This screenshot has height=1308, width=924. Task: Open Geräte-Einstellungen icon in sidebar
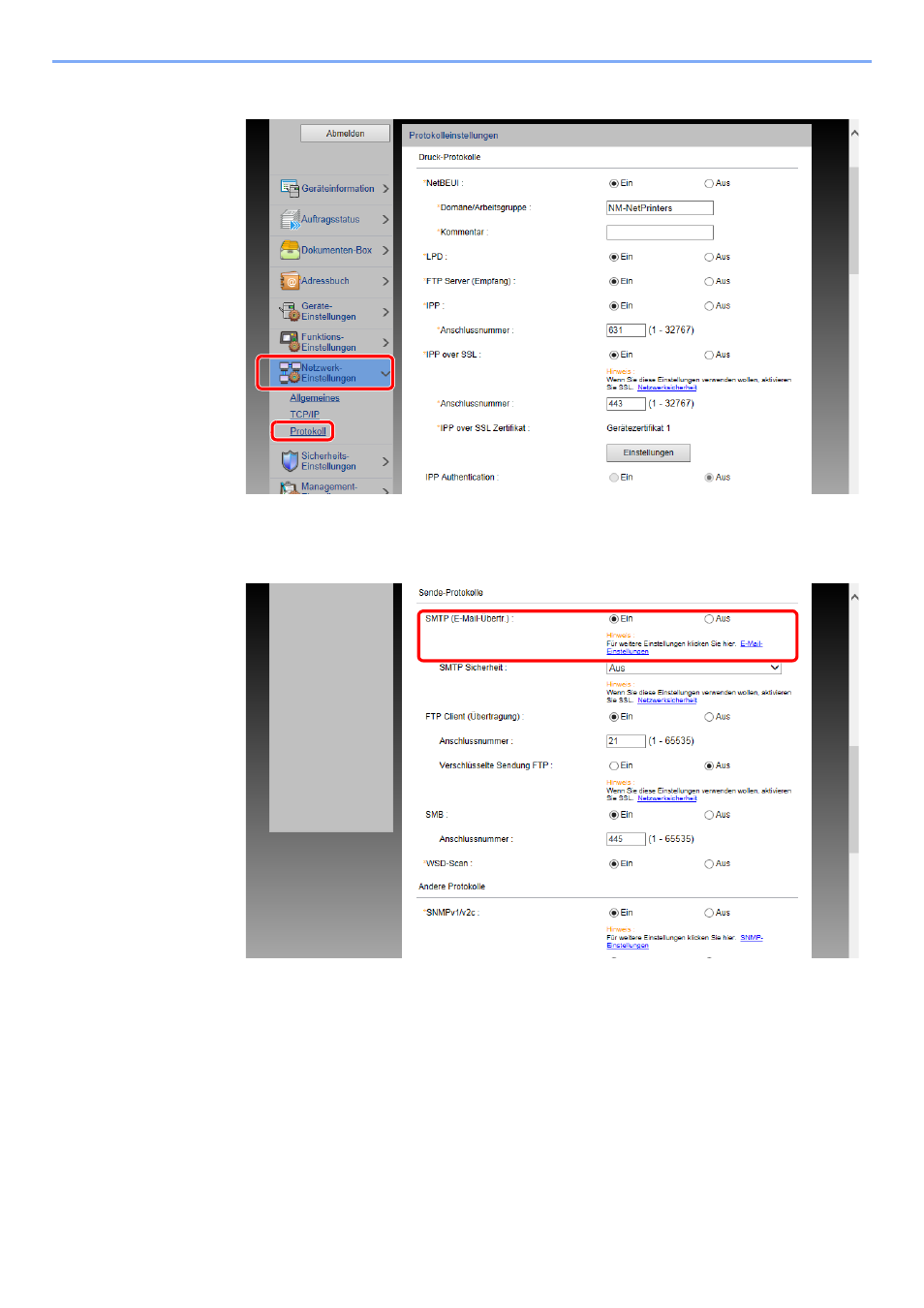pos(289,311)
